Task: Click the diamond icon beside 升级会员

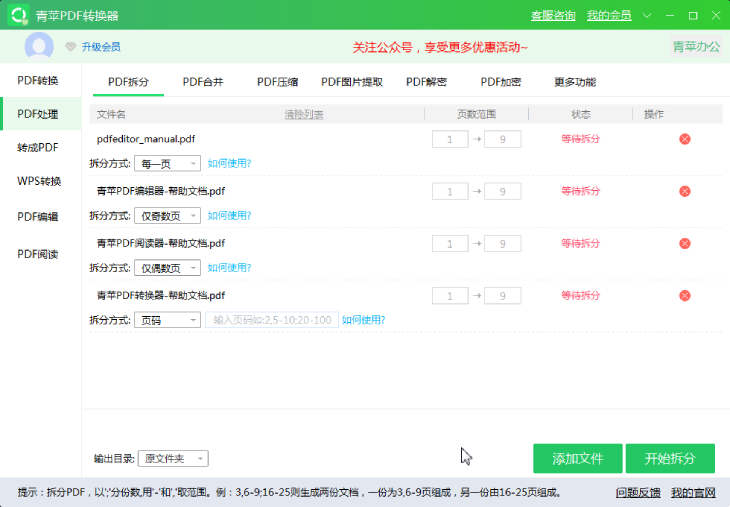Action: point(70,47)
